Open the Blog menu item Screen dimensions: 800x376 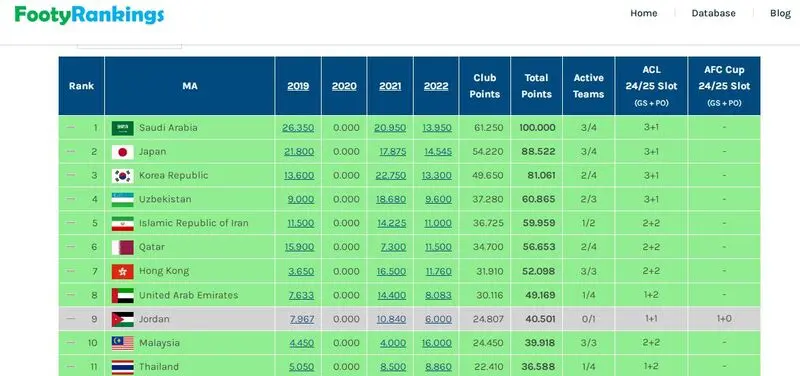[x=780, y=13]
